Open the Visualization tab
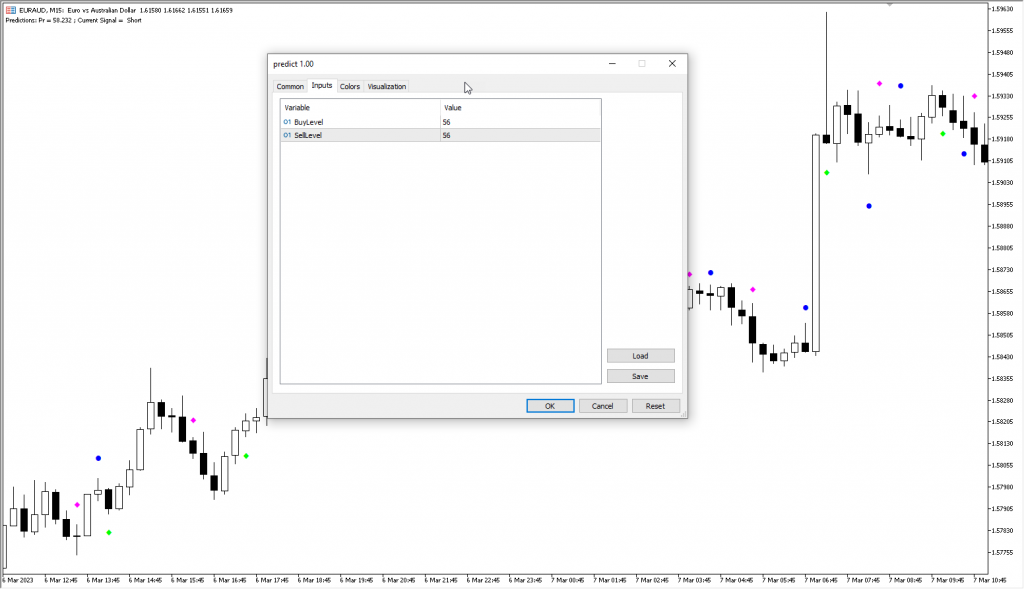This screenshot has height=589, width=1024. click(387, 86)
